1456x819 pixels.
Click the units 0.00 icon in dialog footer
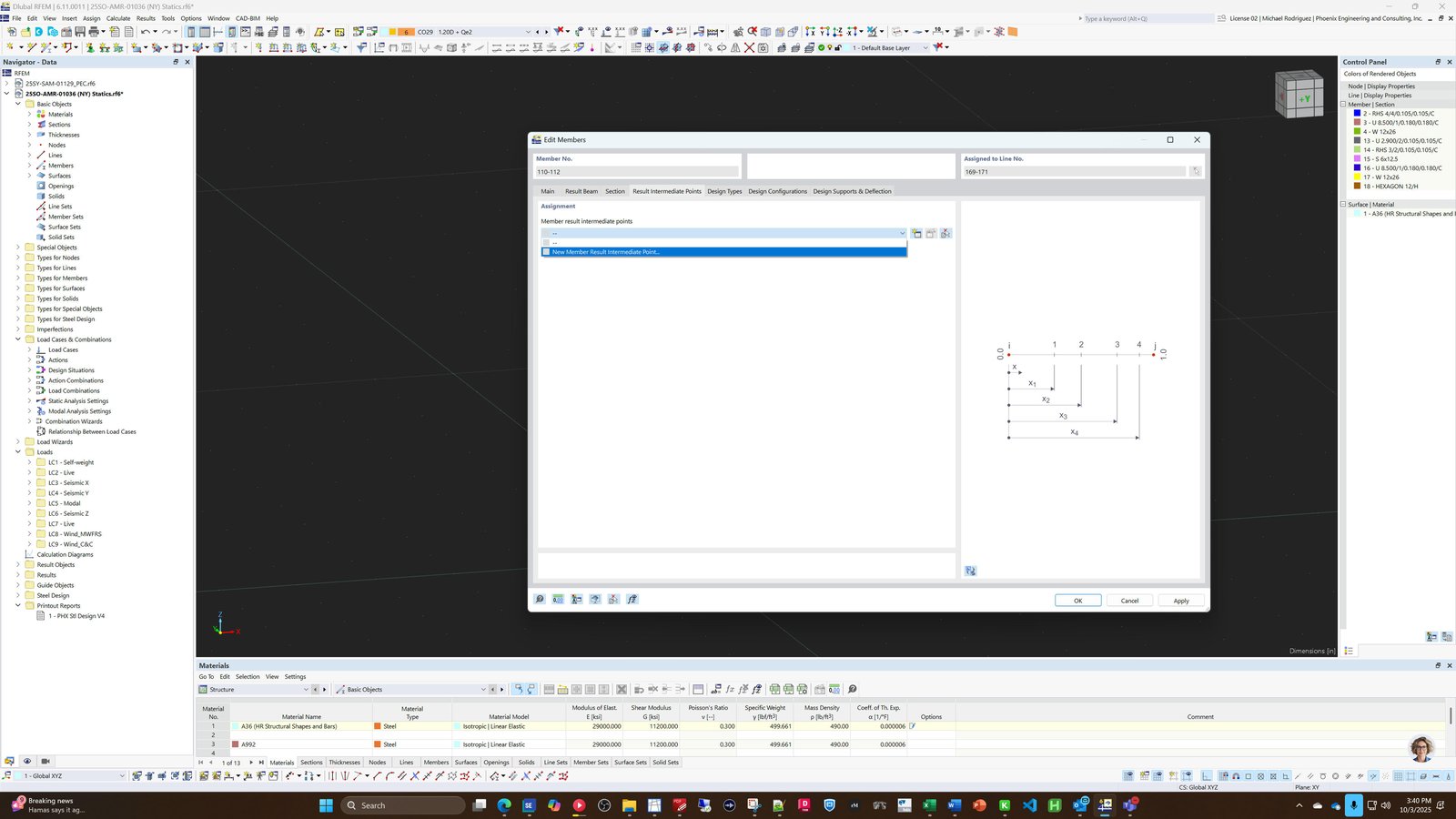click(x=558, y=599)
